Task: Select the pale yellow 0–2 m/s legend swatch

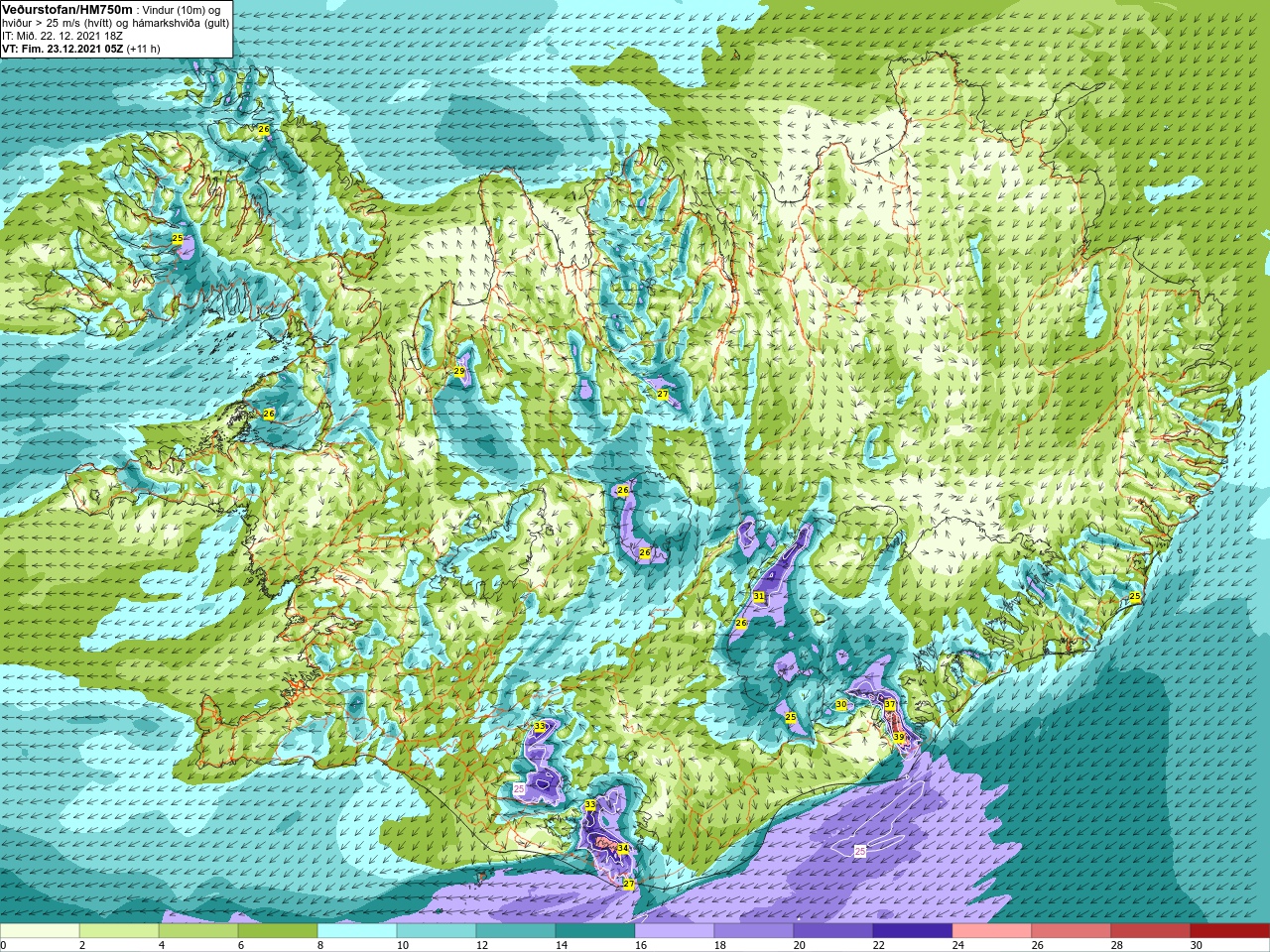Action: coord(40,930)
